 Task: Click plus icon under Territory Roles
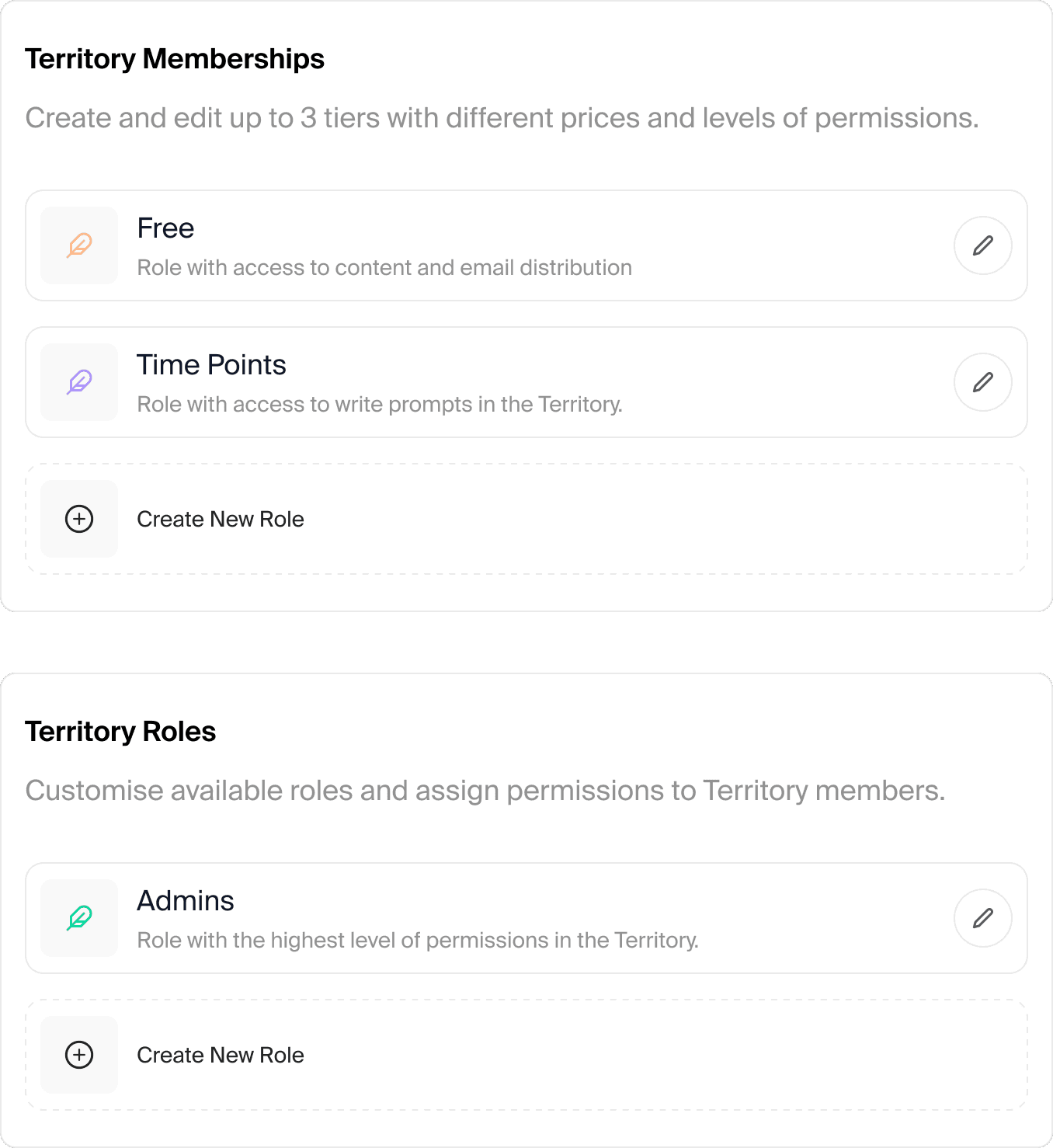tap(79, 1055)
